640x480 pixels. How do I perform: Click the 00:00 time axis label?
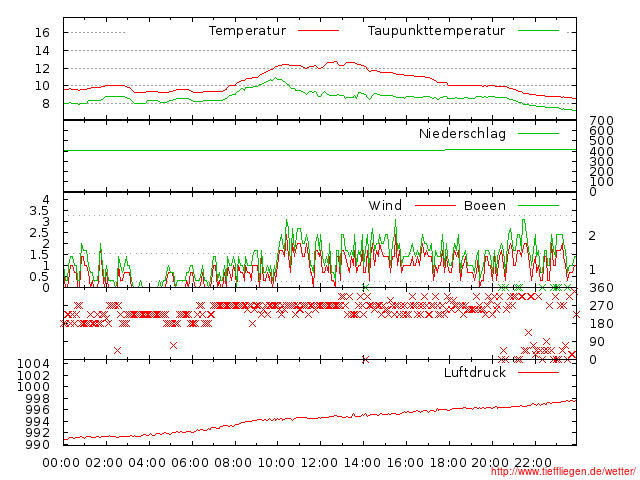pos(61,463)
